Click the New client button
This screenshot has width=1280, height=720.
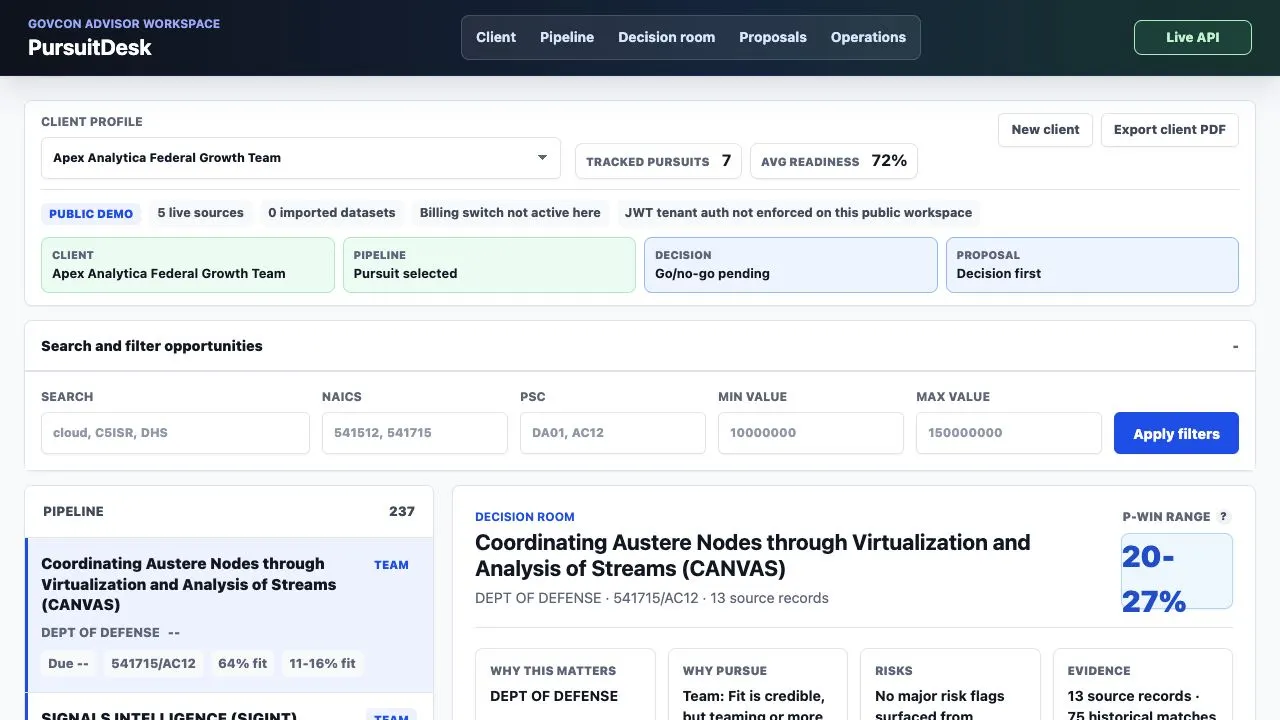point(1045,130)
